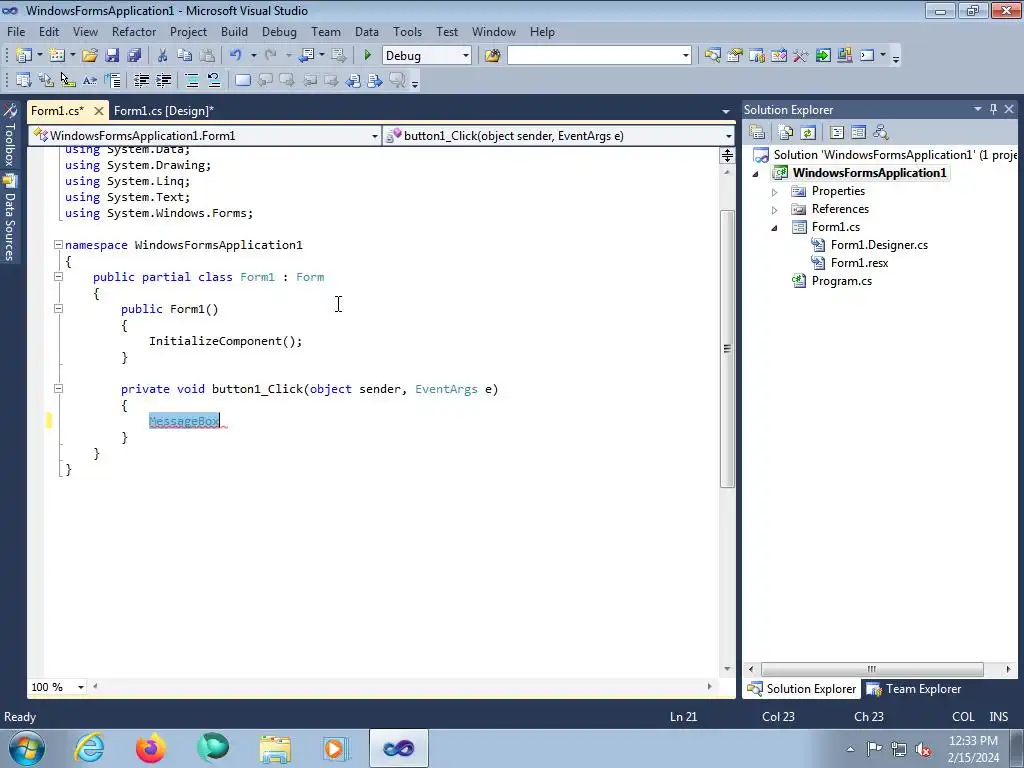The image size is (1024, 768).
Task: Start debugging with the green play icon
Action: tap(368, 56)
